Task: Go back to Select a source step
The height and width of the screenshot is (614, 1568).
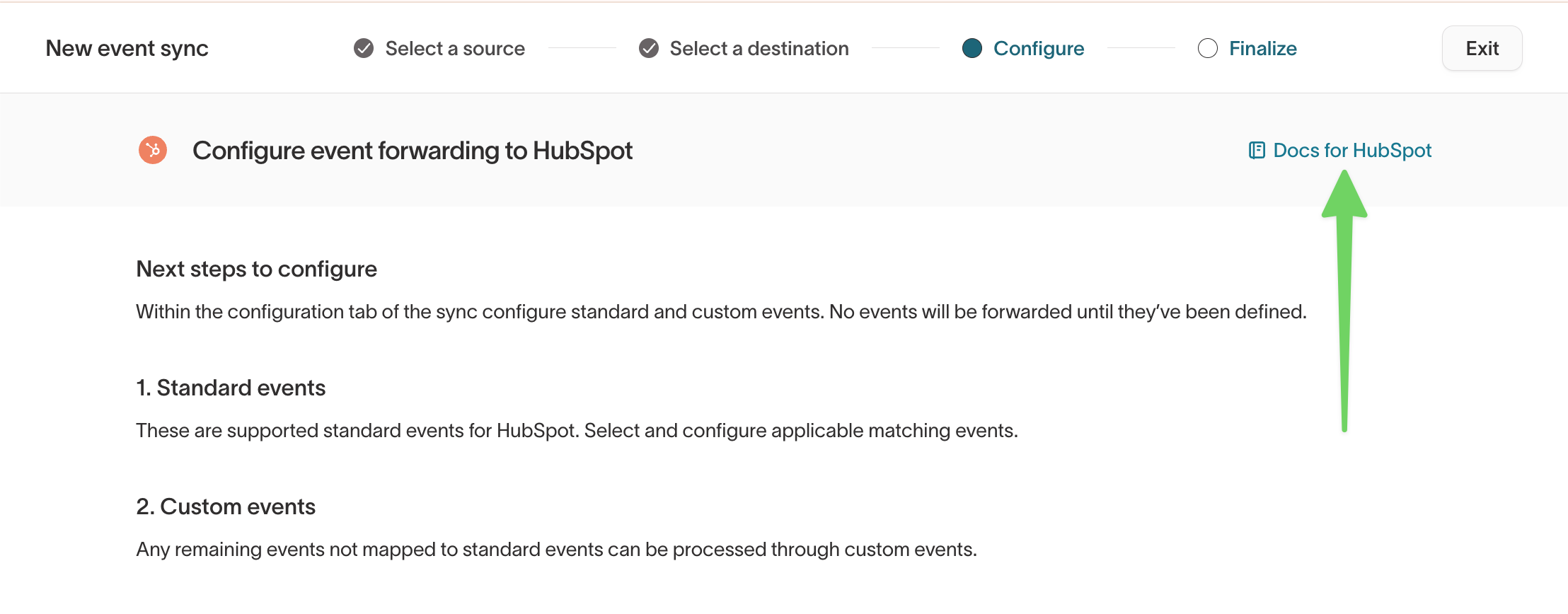Action: point(455,48)
